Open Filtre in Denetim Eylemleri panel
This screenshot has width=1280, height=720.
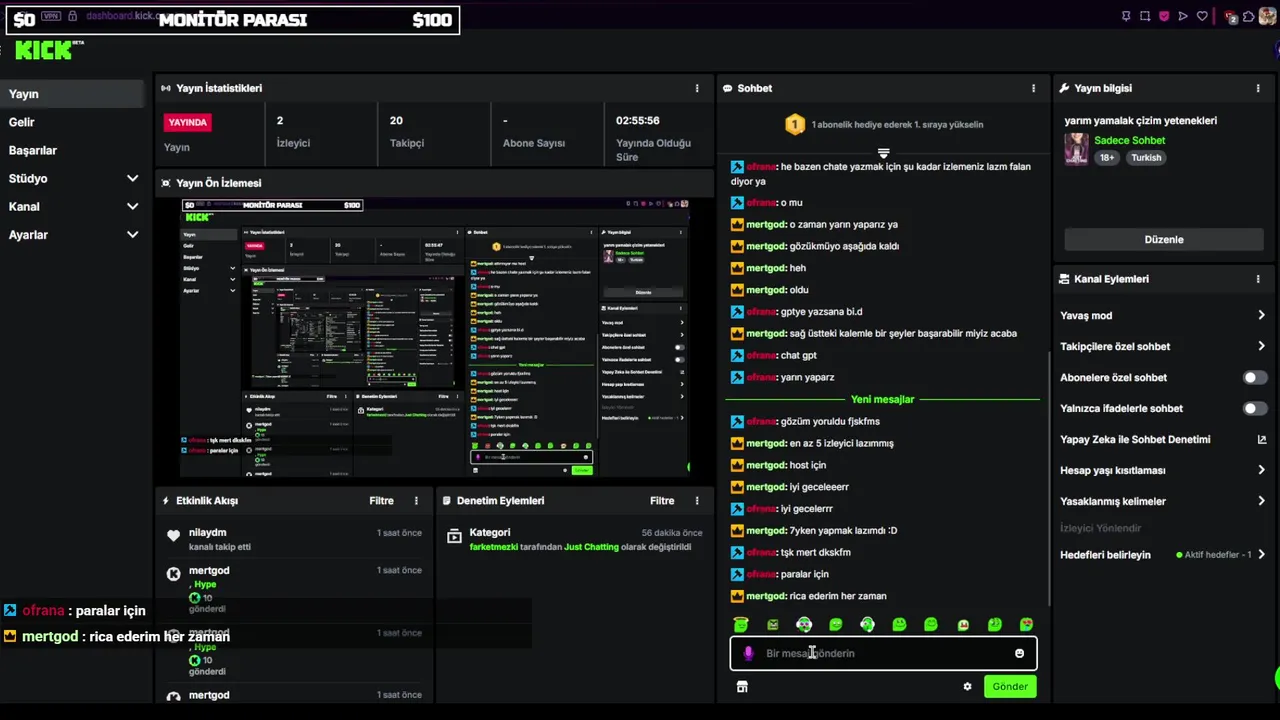[662, 500]
